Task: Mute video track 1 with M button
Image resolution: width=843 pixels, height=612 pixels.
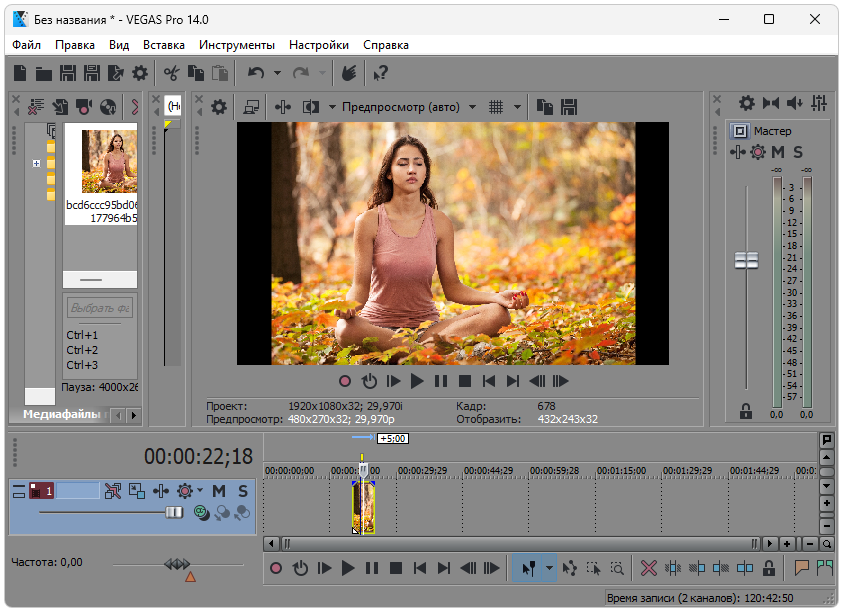Action: coord(218,491)
